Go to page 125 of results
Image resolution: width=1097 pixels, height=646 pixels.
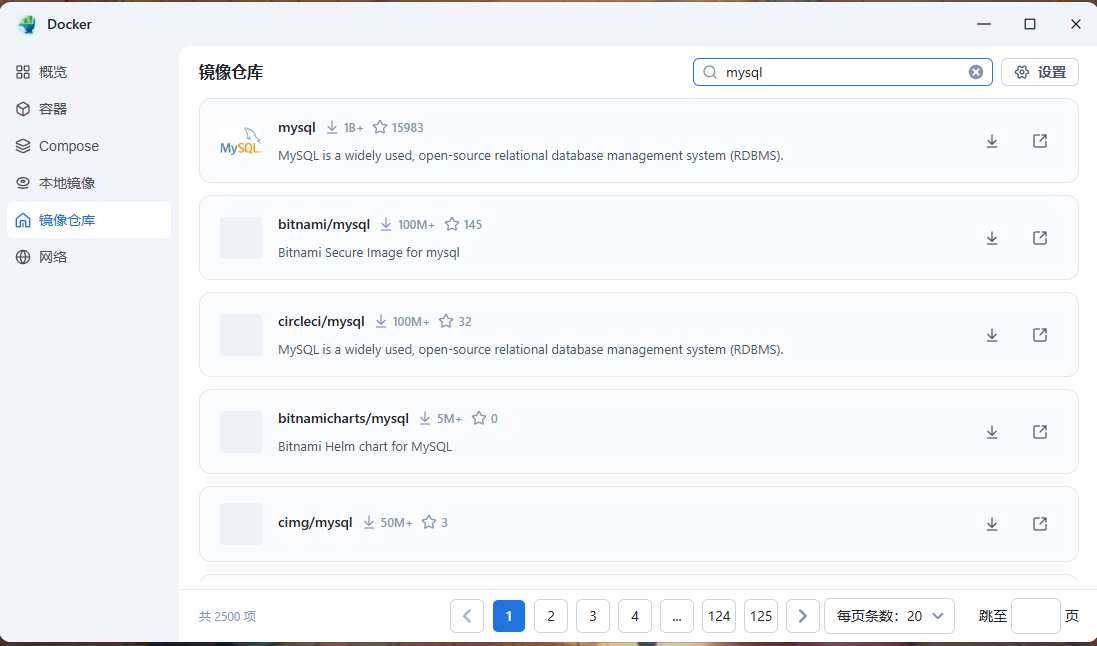pyautogui.click(x=760, y=615)
